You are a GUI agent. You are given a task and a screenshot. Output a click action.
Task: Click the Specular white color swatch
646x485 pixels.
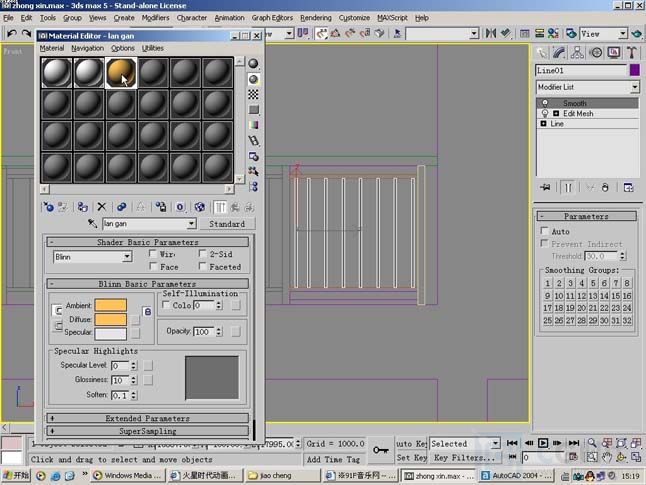click(x=110, y=333)
